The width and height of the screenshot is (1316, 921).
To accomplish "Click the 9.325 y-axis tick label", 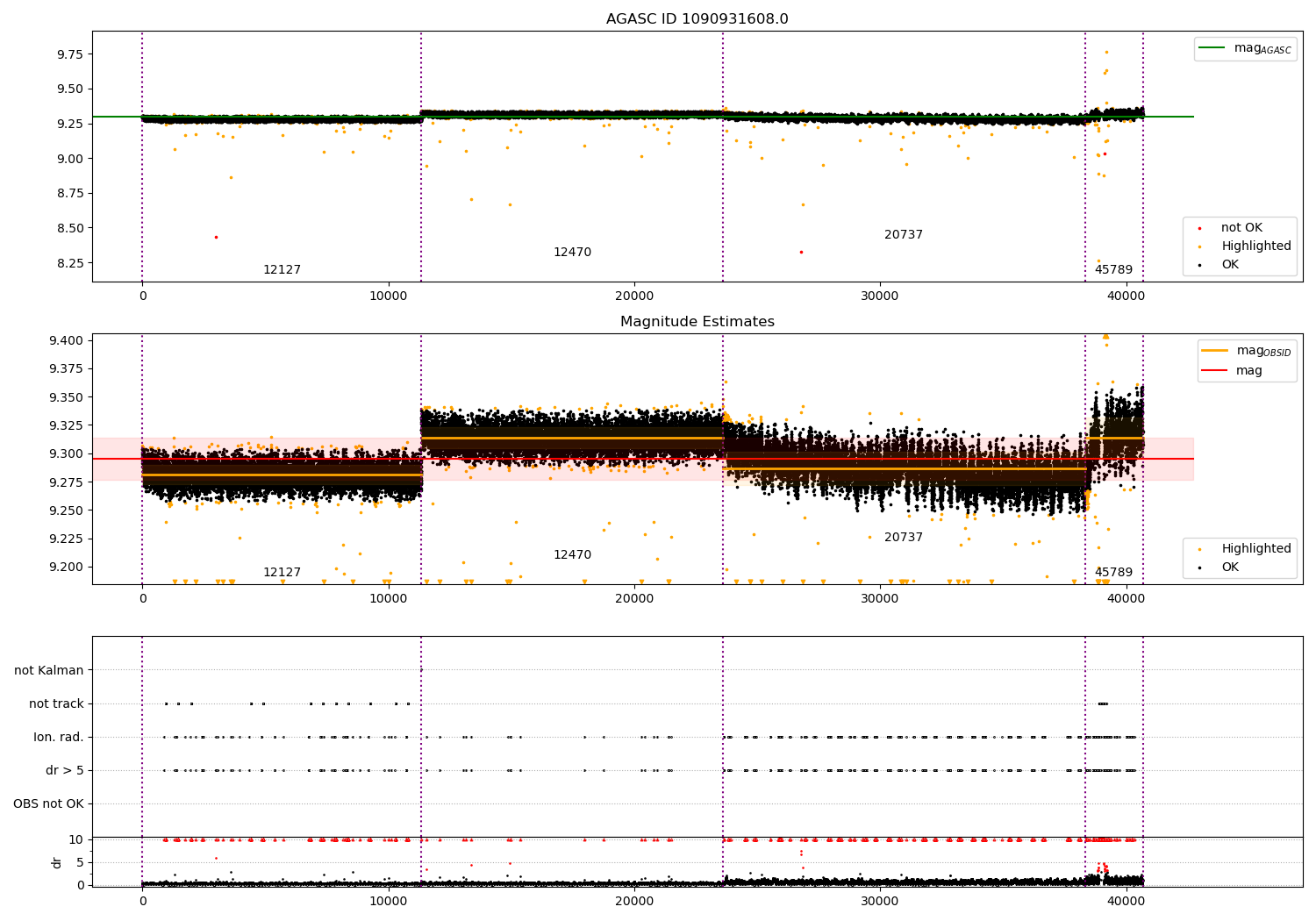I will 67,425.
